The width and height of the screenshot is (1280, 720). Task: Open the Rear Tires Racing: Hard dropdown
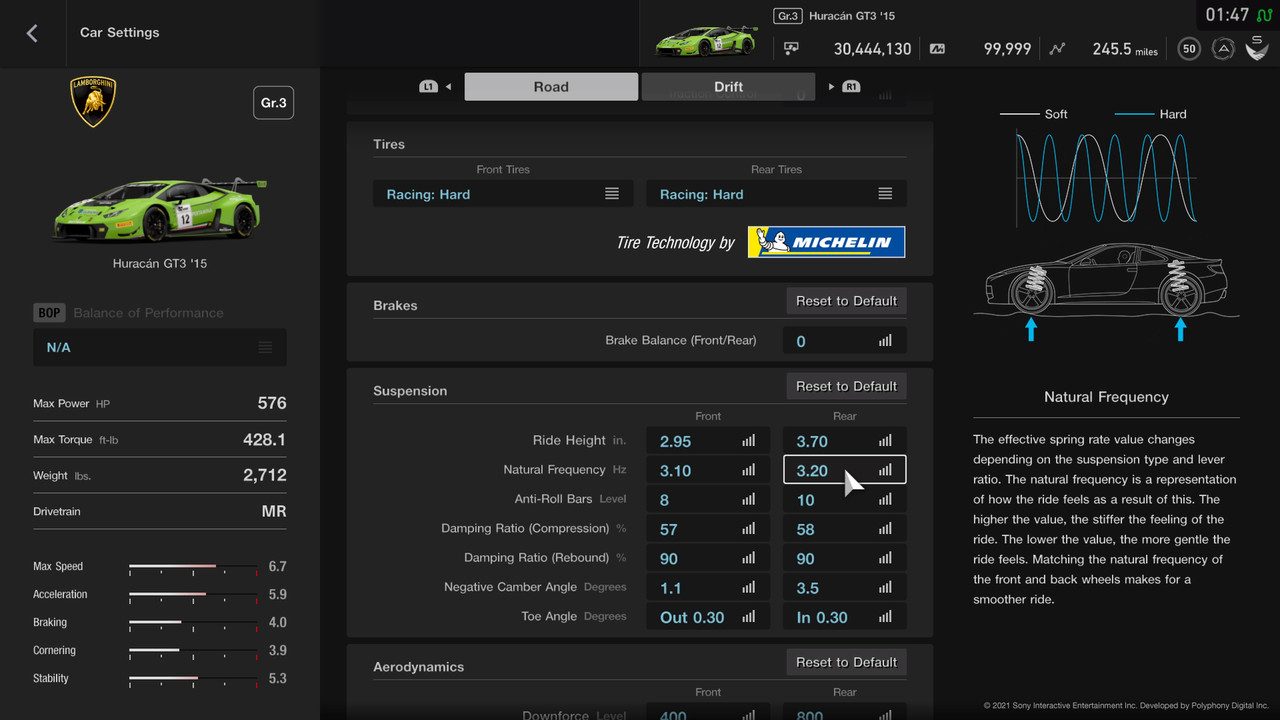pyautogui.click(x=776, y=194)
